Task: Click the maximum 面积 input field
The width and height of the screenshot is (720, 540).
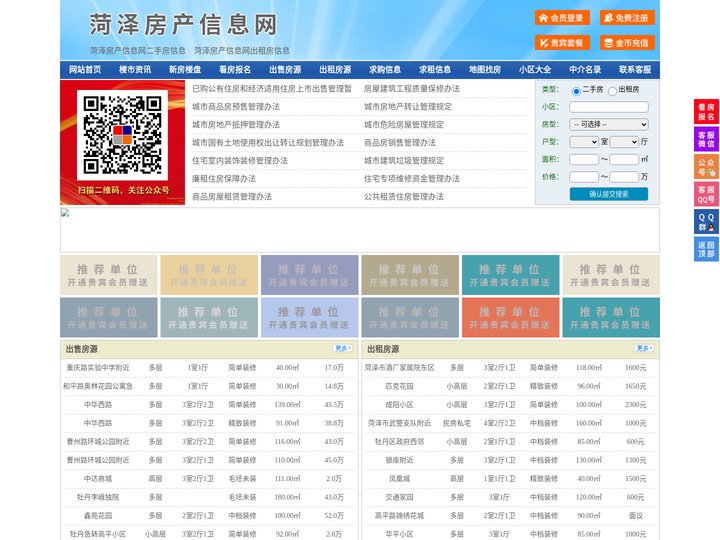Action: tap(624, 159)
